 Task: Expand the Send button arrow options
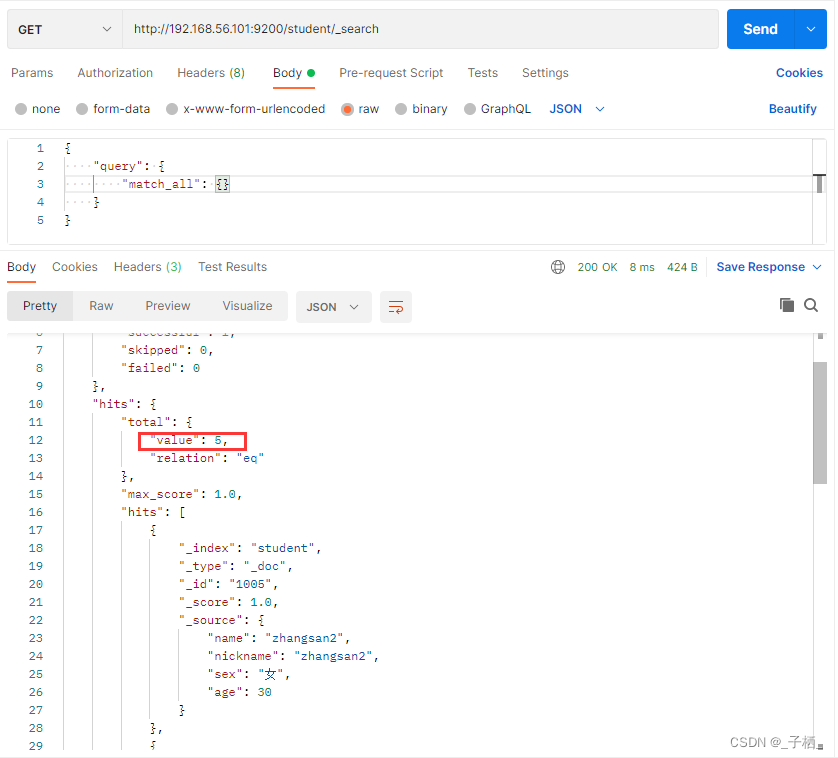[x=811, y=29]
